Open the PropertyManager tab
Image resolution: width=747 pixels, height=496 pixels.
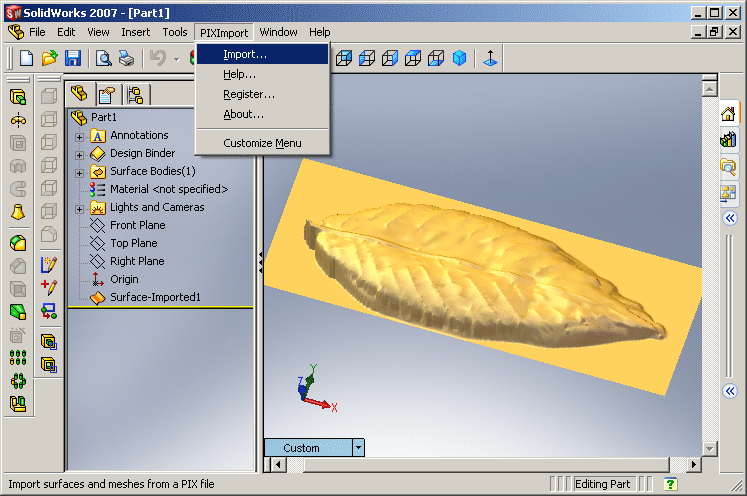(x=108, y=95)
